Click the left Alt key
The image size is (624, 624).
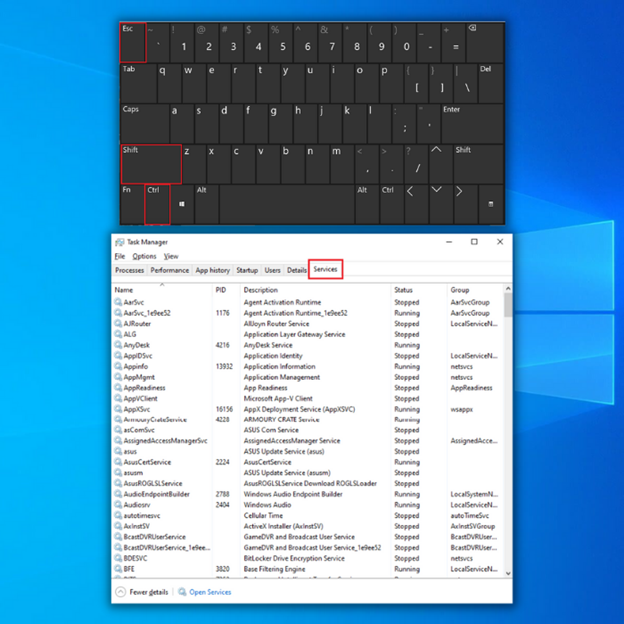tap(207, 205)
